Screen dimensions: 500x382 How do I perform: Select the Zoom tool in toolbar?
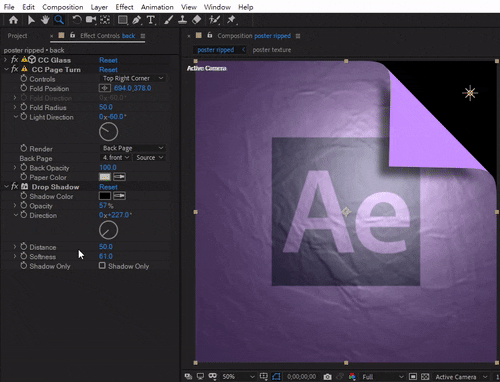(x=59, y=20)
